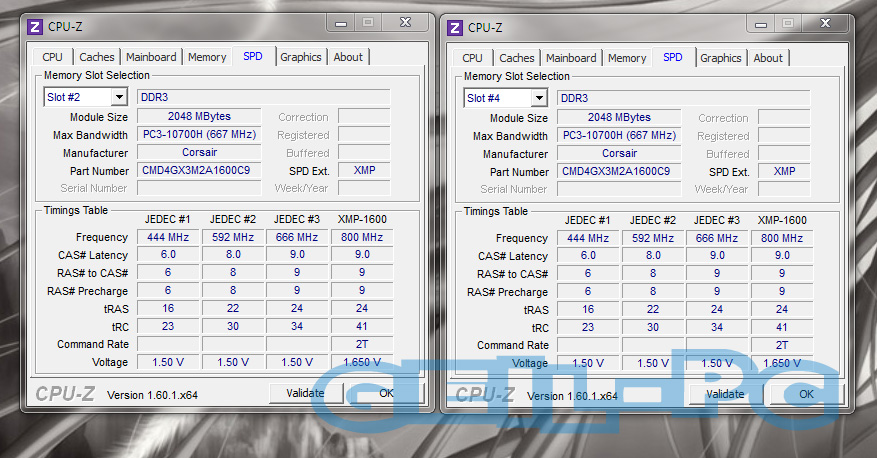Click empty Week/Year field in right window
This screenshot has width=877, height=458.
tap(784, 190)
